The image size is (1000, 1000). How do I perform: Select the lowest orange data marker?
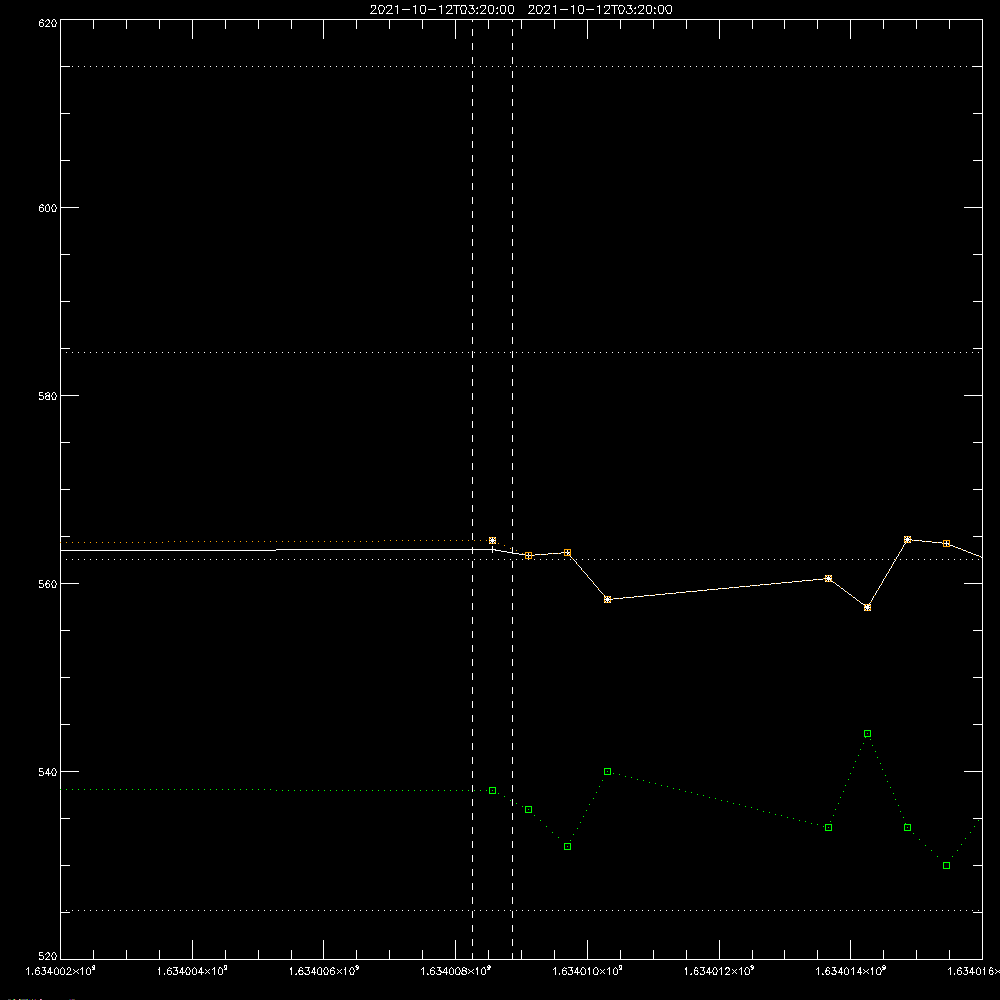867,608
